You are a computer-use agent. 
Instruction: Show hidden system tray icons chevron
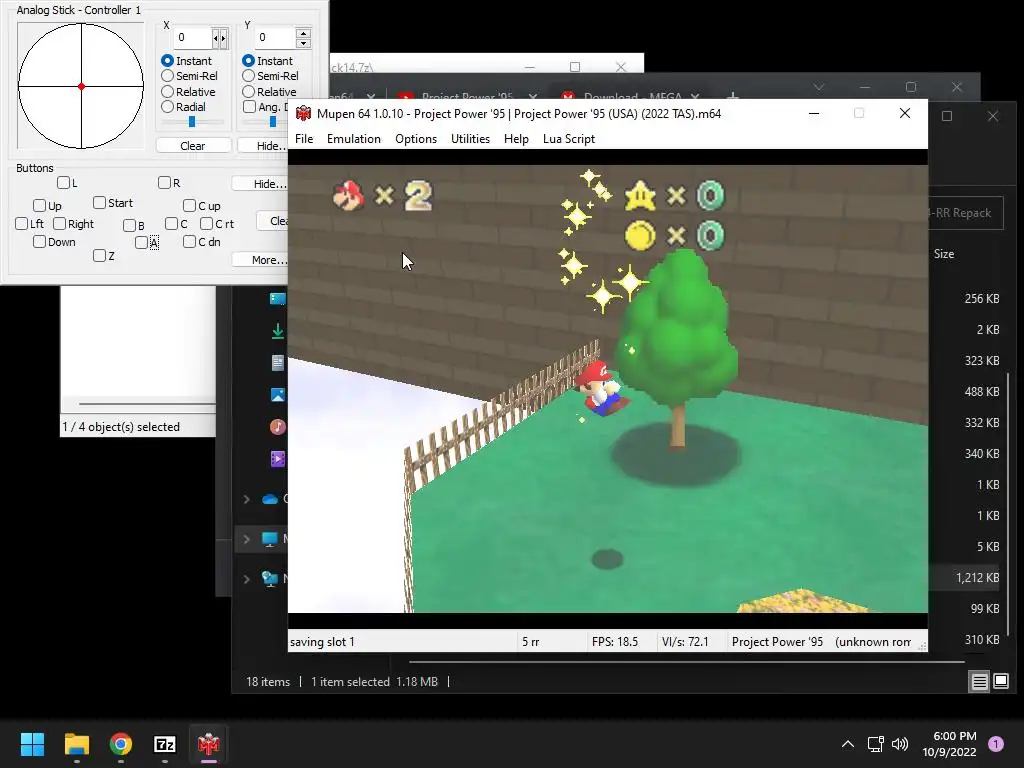848,744
